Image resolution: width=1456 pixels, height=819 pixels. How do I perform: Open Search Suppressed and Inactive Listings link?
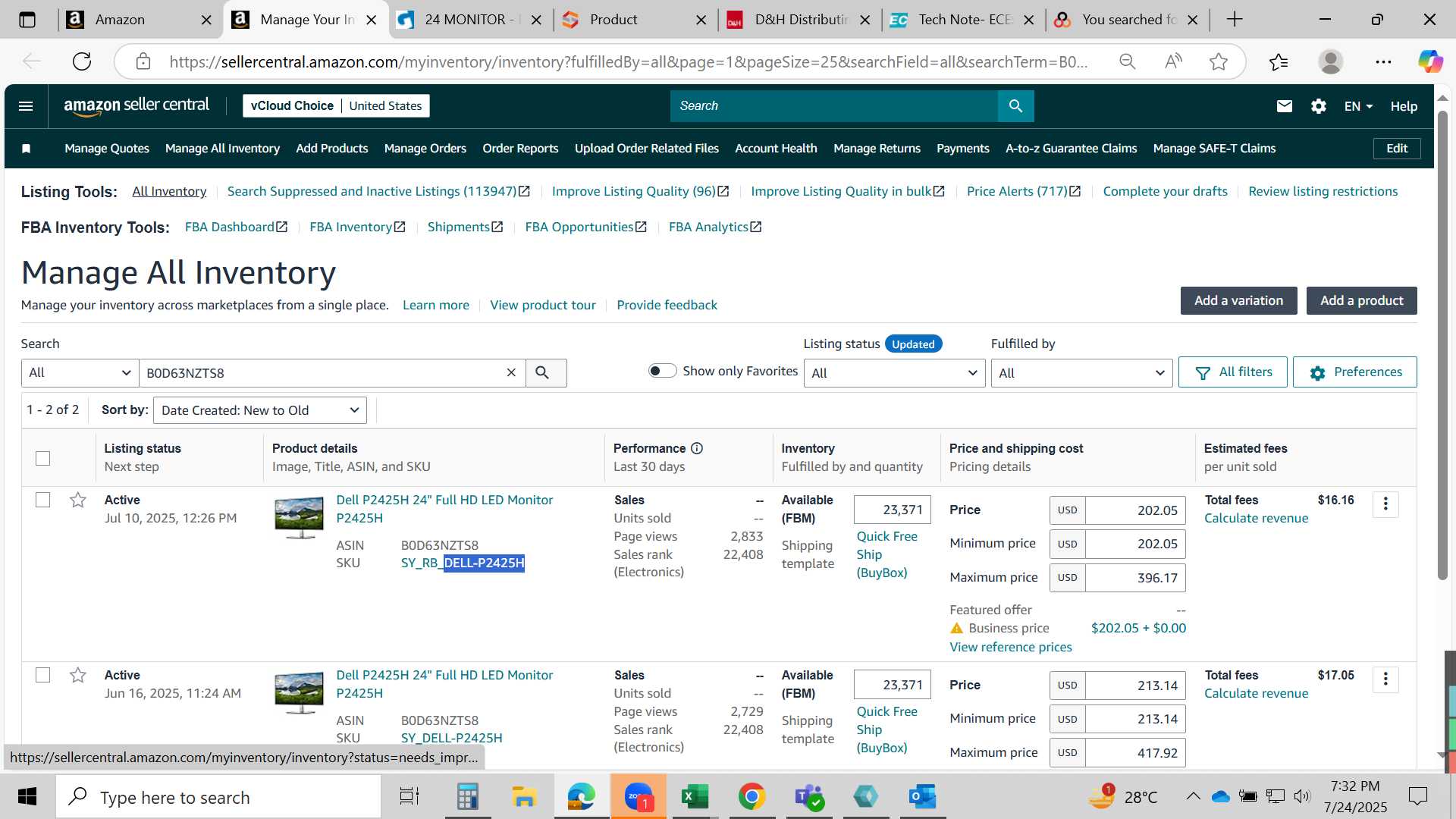(378, 191)
